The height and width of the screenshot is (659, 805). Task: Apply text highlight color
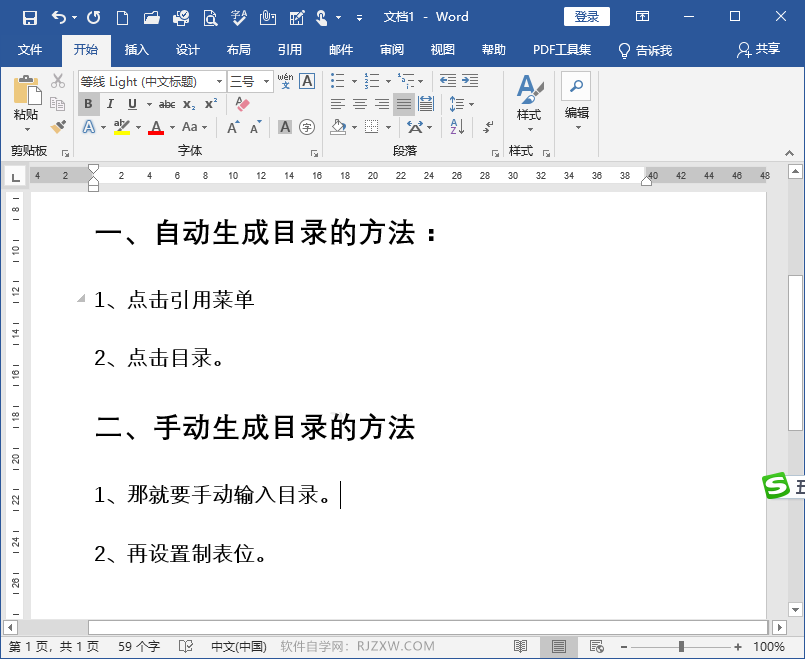[120, 126]
